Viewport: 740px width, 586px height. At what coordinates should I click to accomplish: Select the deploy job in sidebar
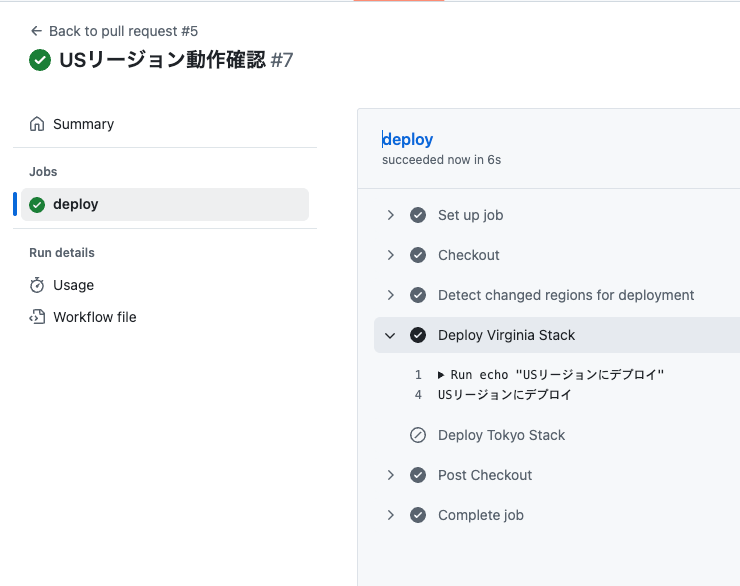coord(76,204)
